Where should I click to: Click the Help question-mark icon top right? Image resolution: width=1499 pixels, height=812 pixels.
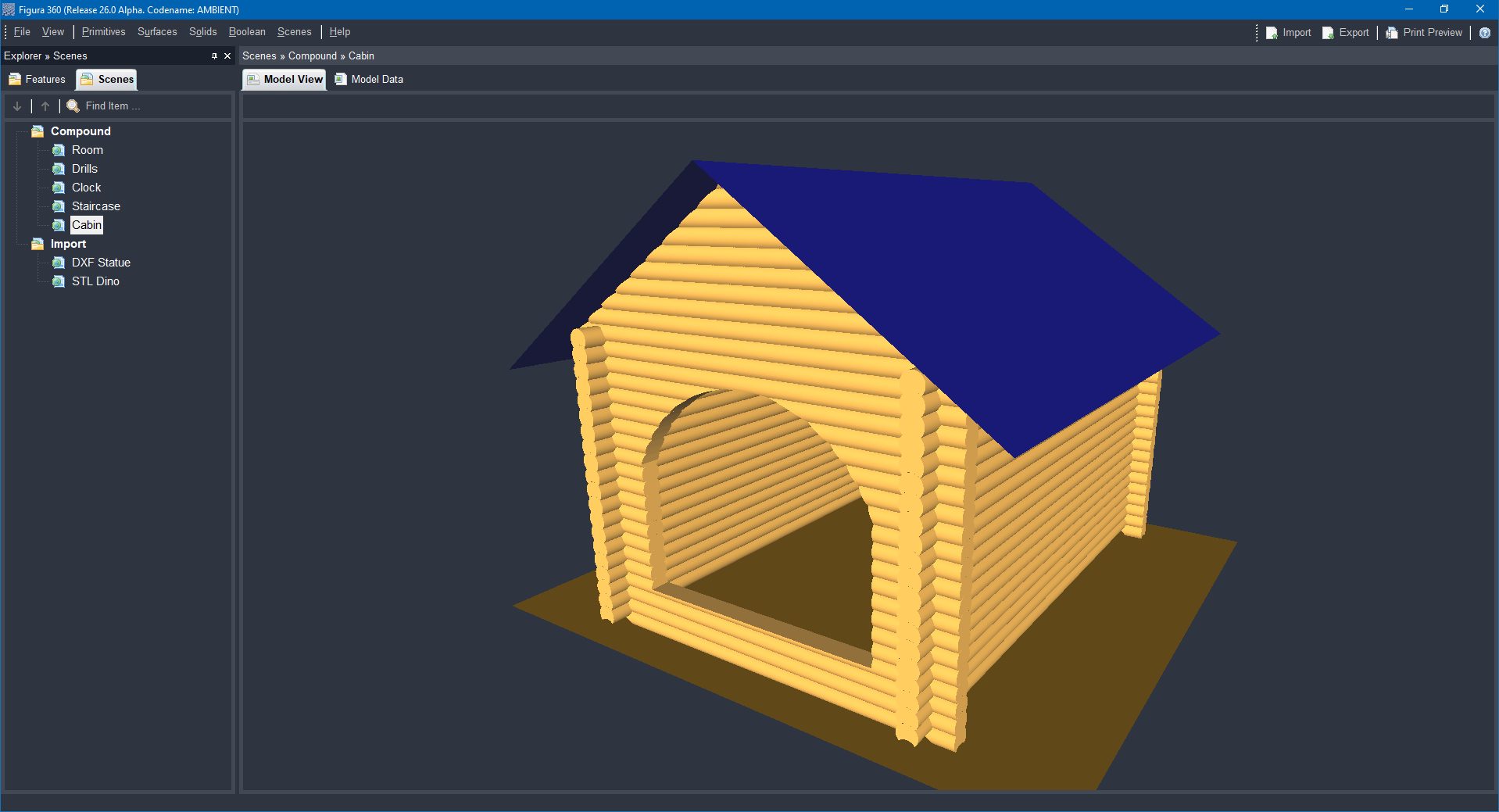[x=1486, y=33]
